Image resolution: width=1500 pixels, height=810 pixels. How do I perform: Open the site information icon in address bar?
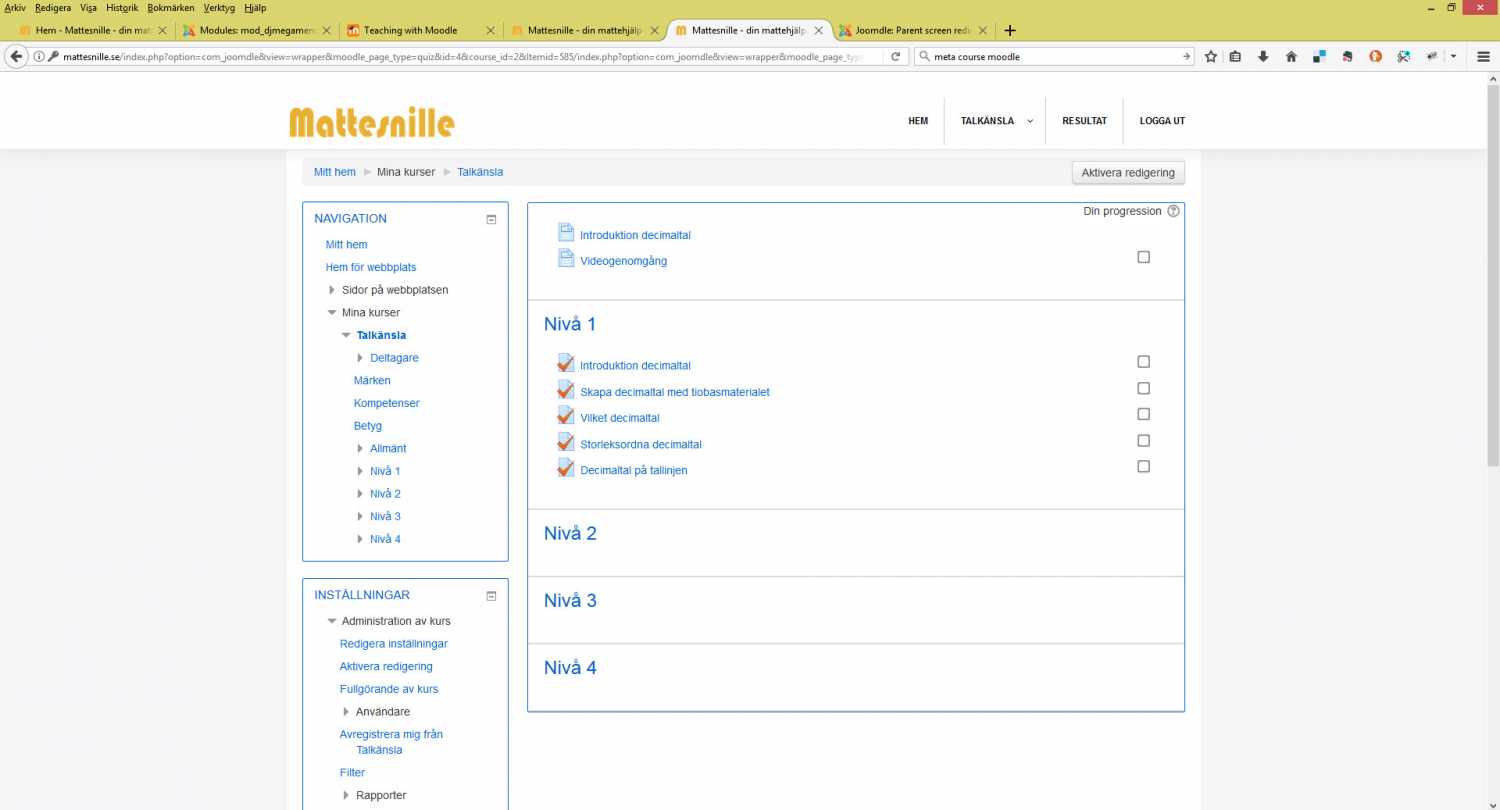click(x=38, y=57)
